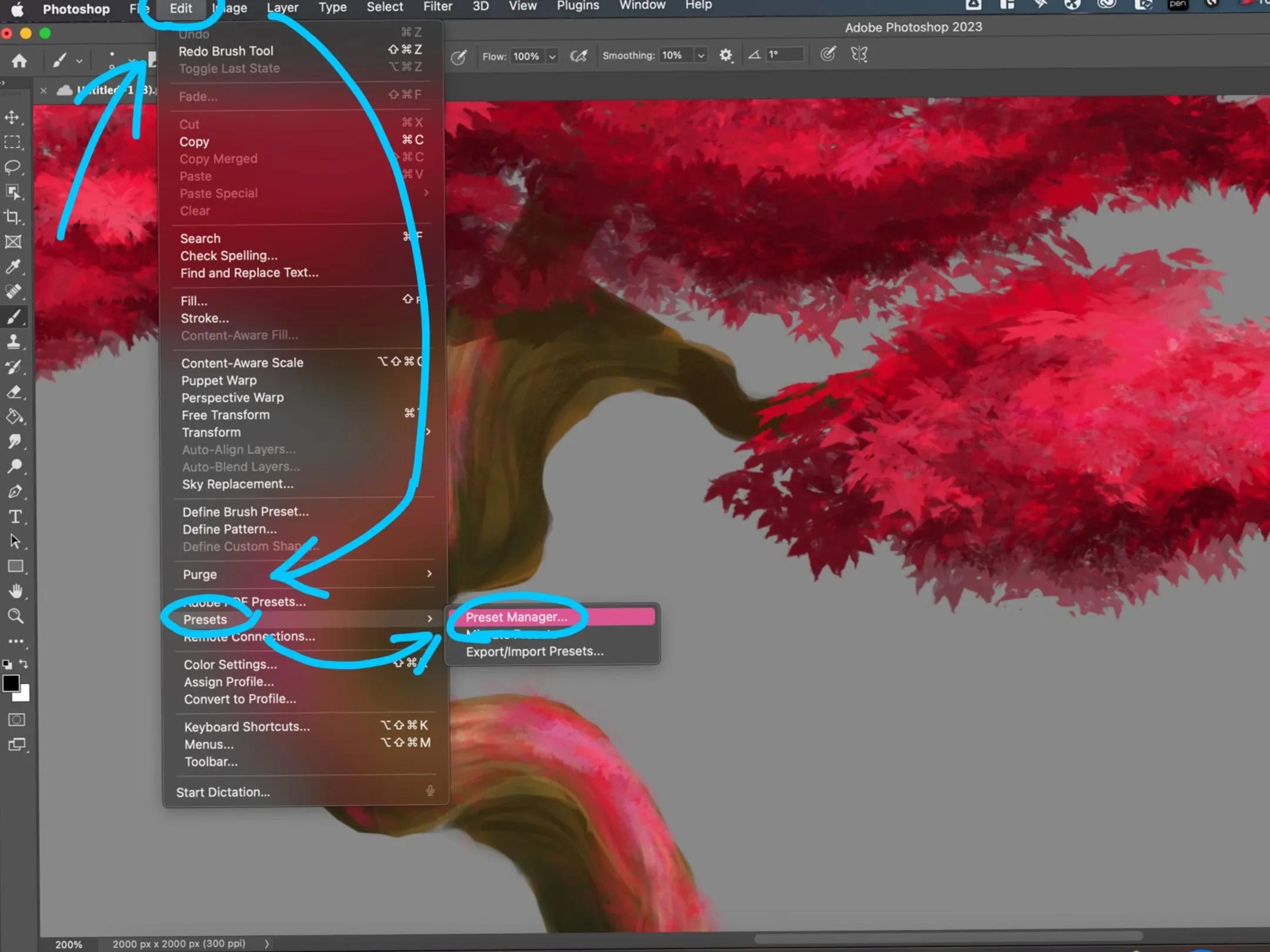Viewport: 1270px width, 952px height.
Task: Select the Rectangle shape tool
Action: 15,566
